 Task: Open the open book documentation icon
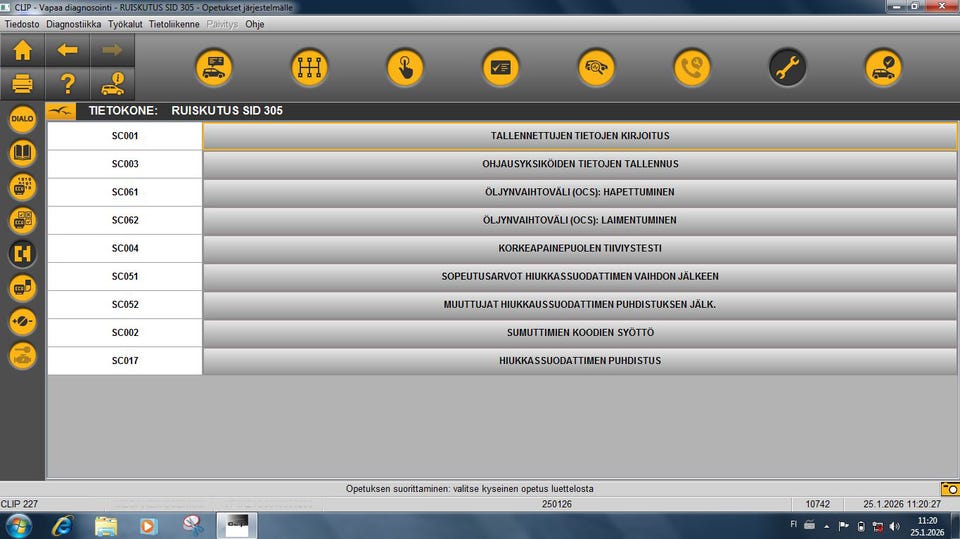(22, 153)
